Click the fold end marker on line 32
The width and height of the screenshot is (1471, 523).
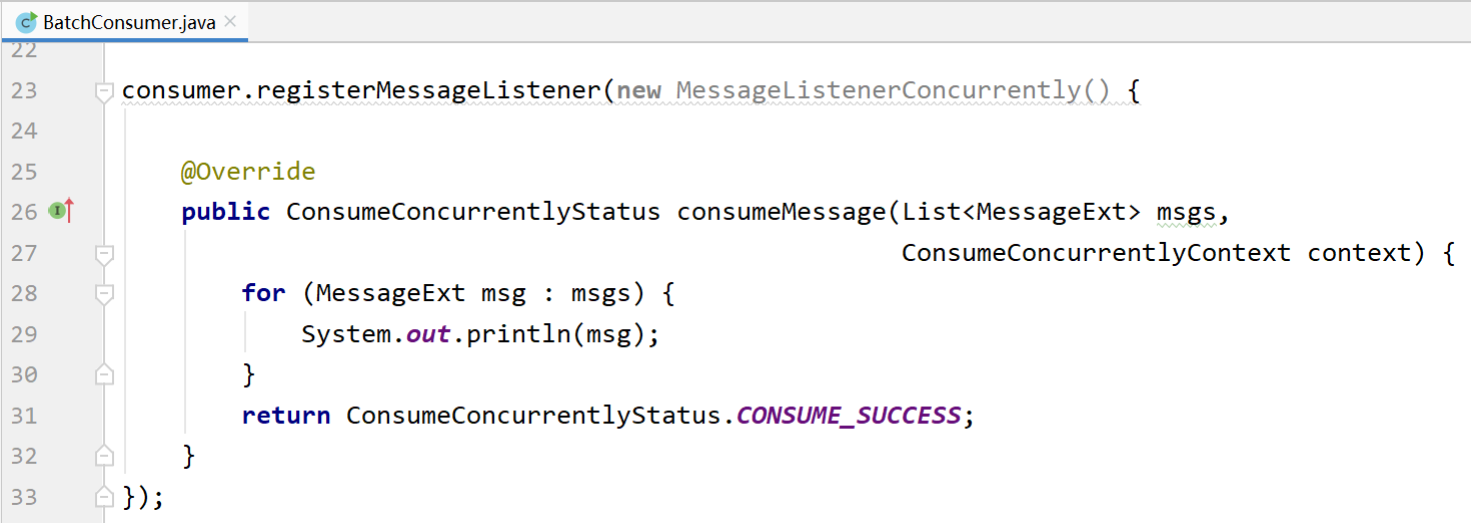104,456
